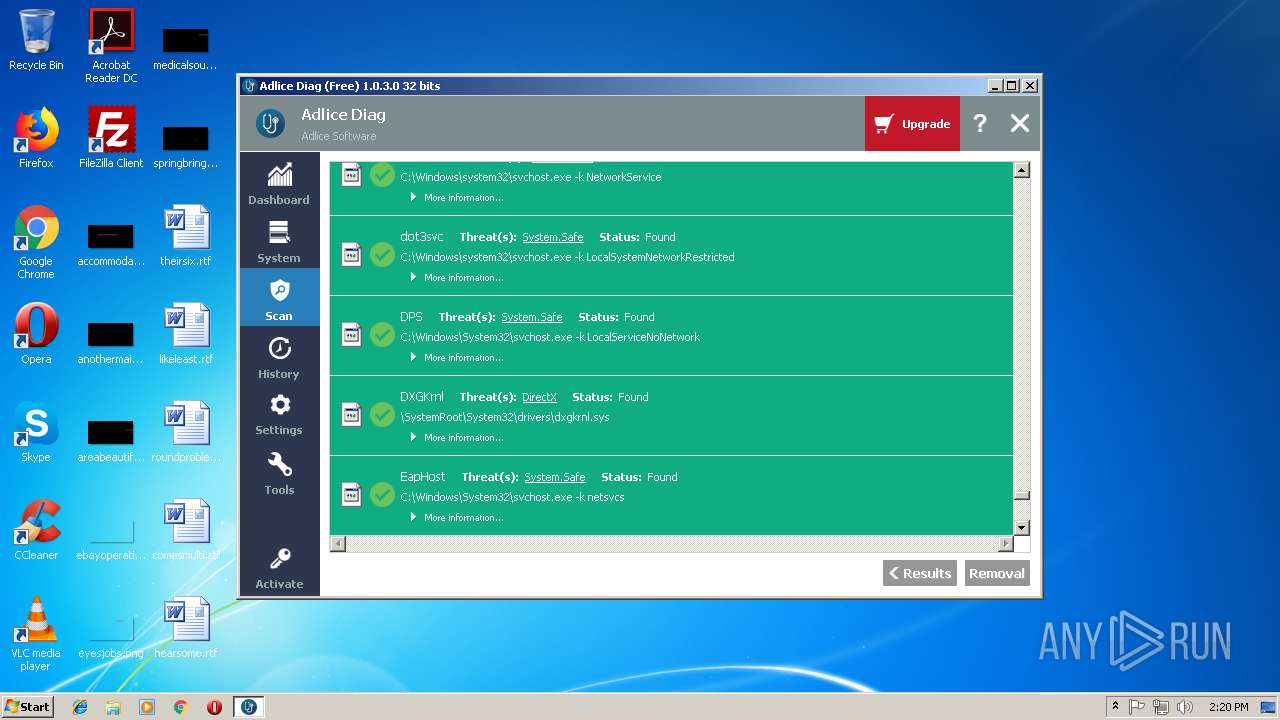Click the Removal button
1280x720 pixels.
(x=997, y=573)
